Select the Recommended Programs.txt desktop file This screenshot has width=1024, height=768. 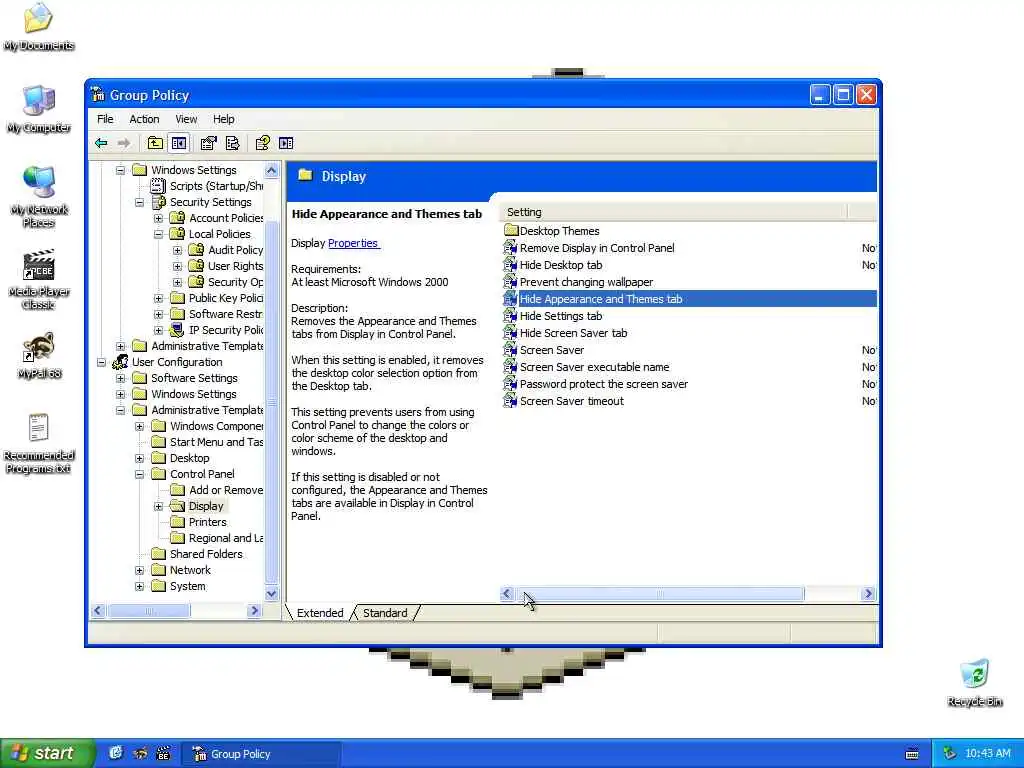pyautogui.click(x=39, y=443)
